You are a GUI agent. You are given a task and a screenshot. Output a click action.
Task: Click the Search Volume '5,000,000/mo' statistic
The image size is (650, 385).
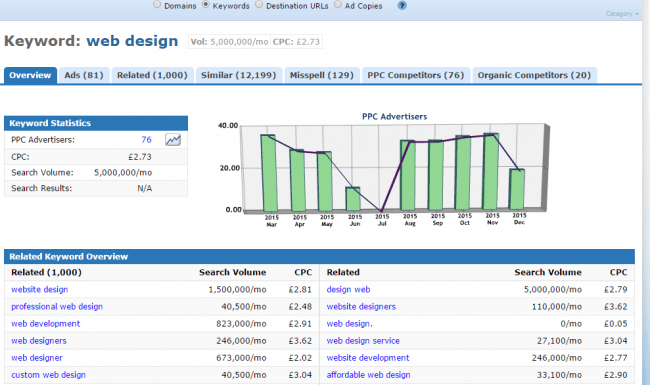click(x=123, y=172)
